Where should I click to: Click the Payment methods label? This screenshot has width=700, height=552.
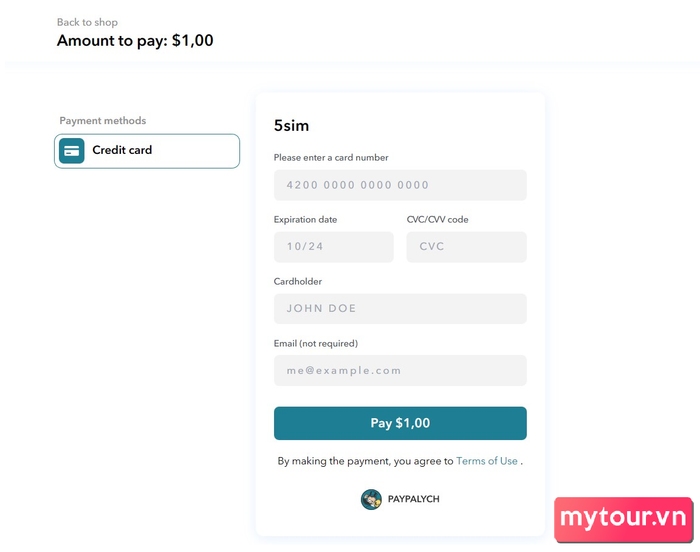[103, 121]
